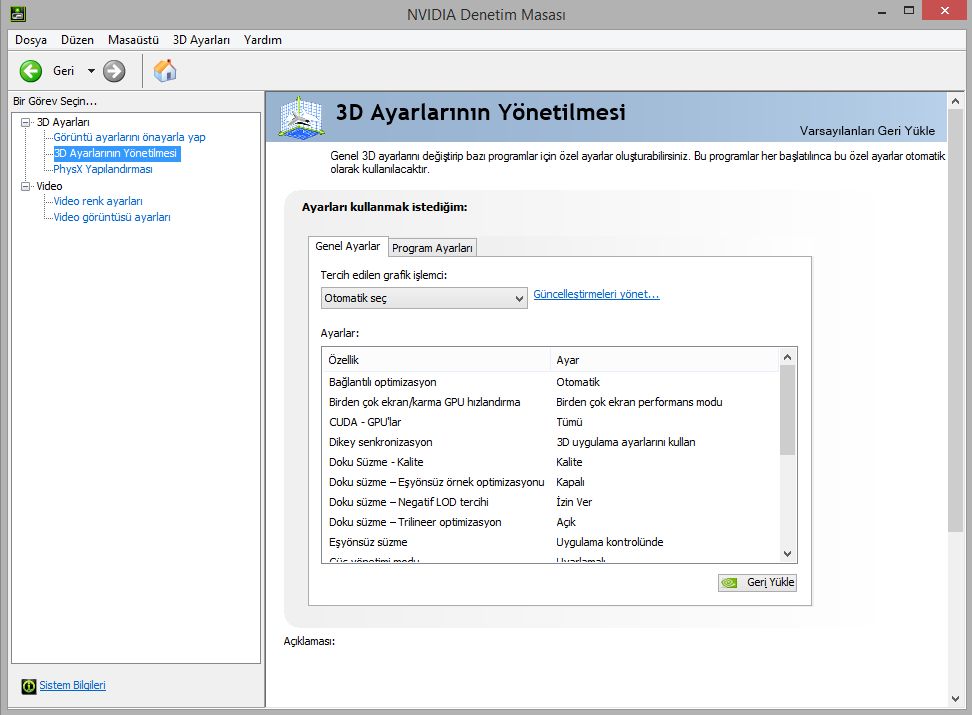Select Doku süzme – Trilineer optimizasyon row

point(550,522)
